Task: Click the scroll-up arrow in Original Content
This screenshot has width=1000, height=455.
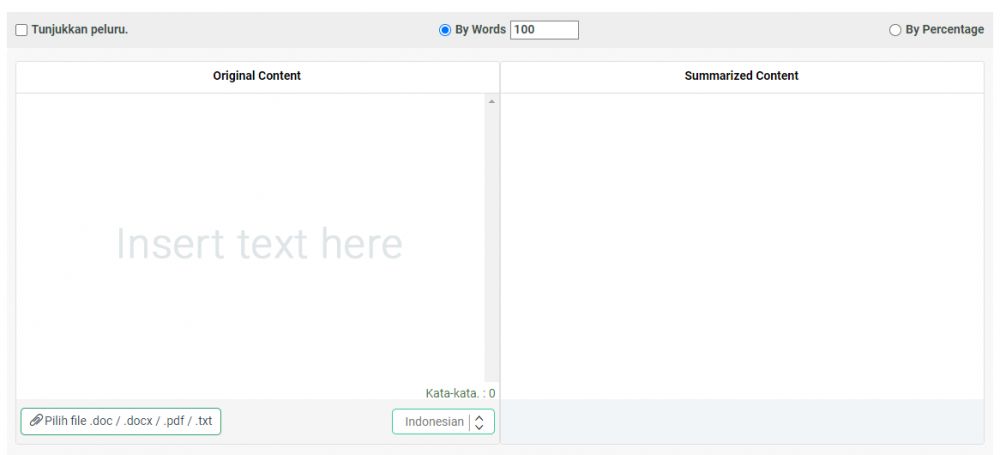Action: [x=491, y=102]
